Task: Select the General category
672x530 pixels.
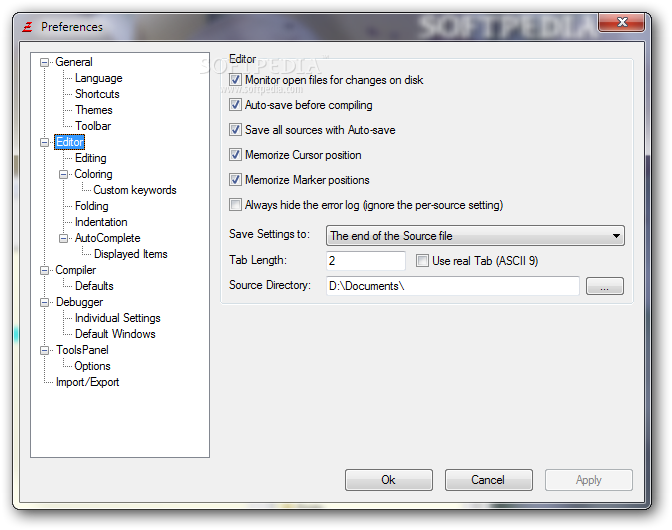Action: pos(74,62)
